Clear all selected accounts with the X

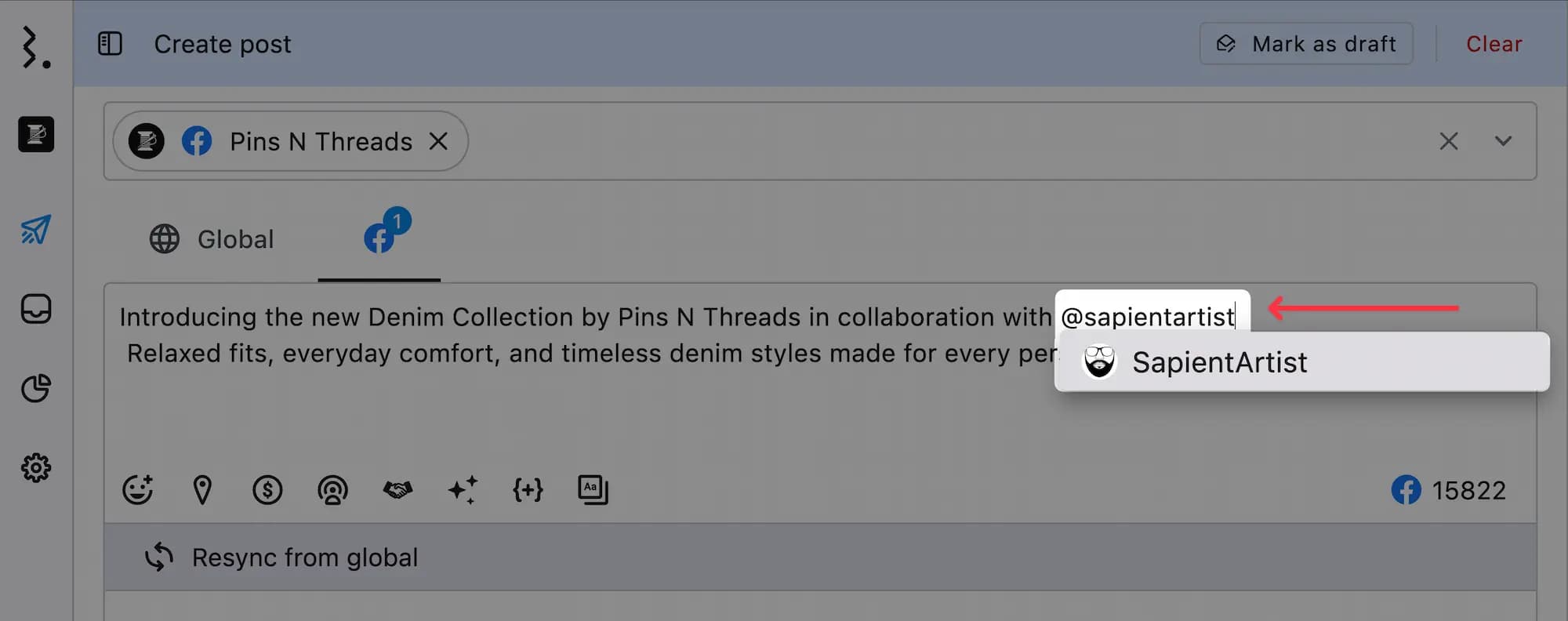(1449, 141)
